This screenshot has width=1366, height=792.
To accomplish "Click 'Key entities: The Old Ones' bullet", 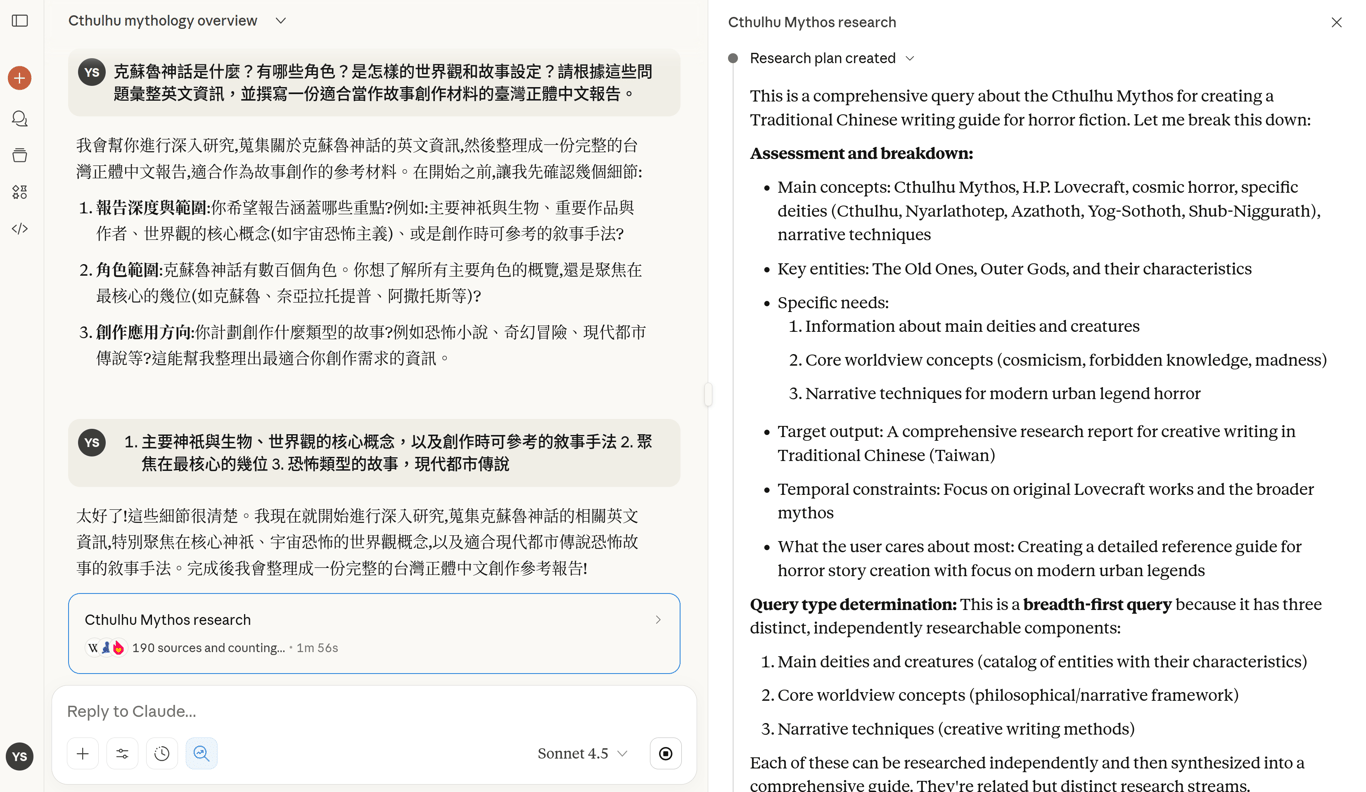I will 1014,269.
